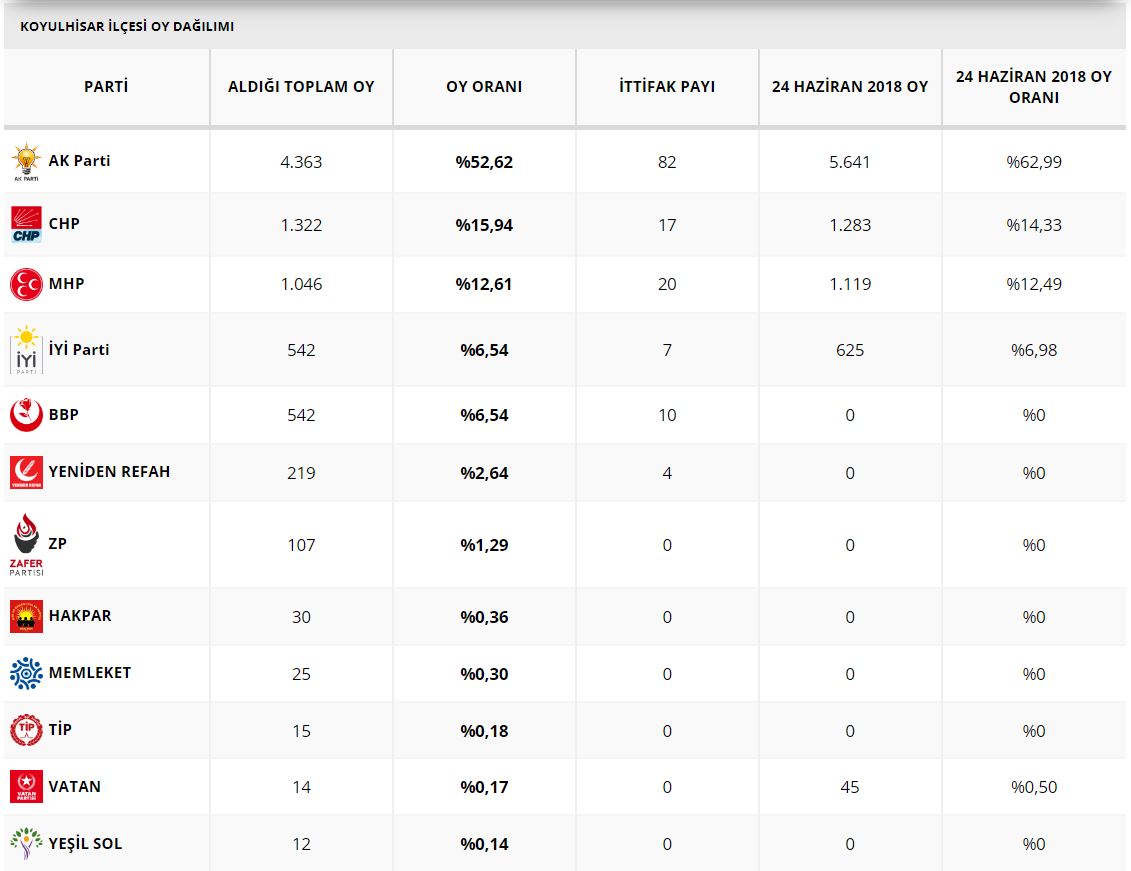Click the YENİDEN REFAH party name
Viewport: 1131px width, 871px height.
109,472
